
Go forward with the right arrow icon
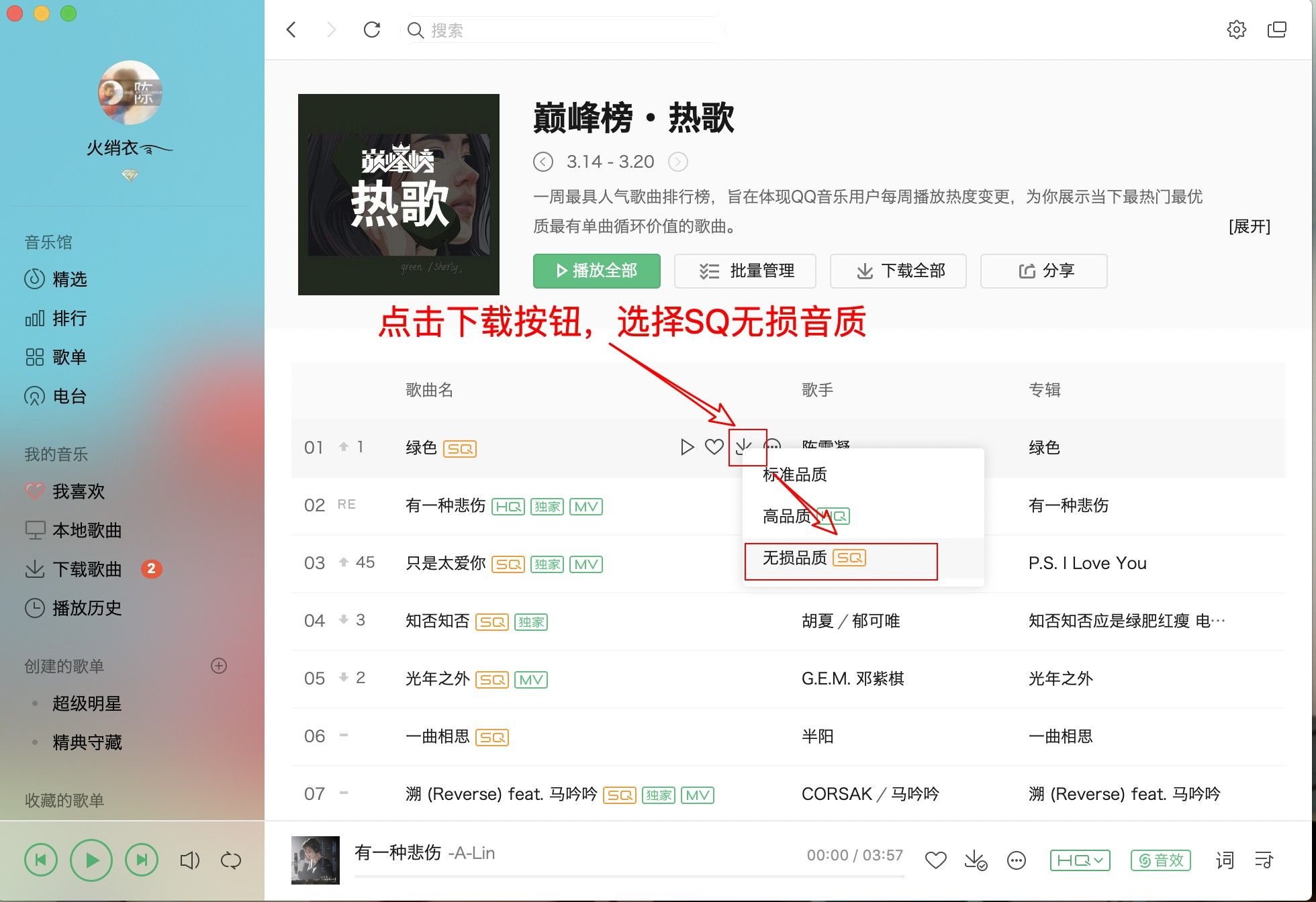tap(330, 30)
